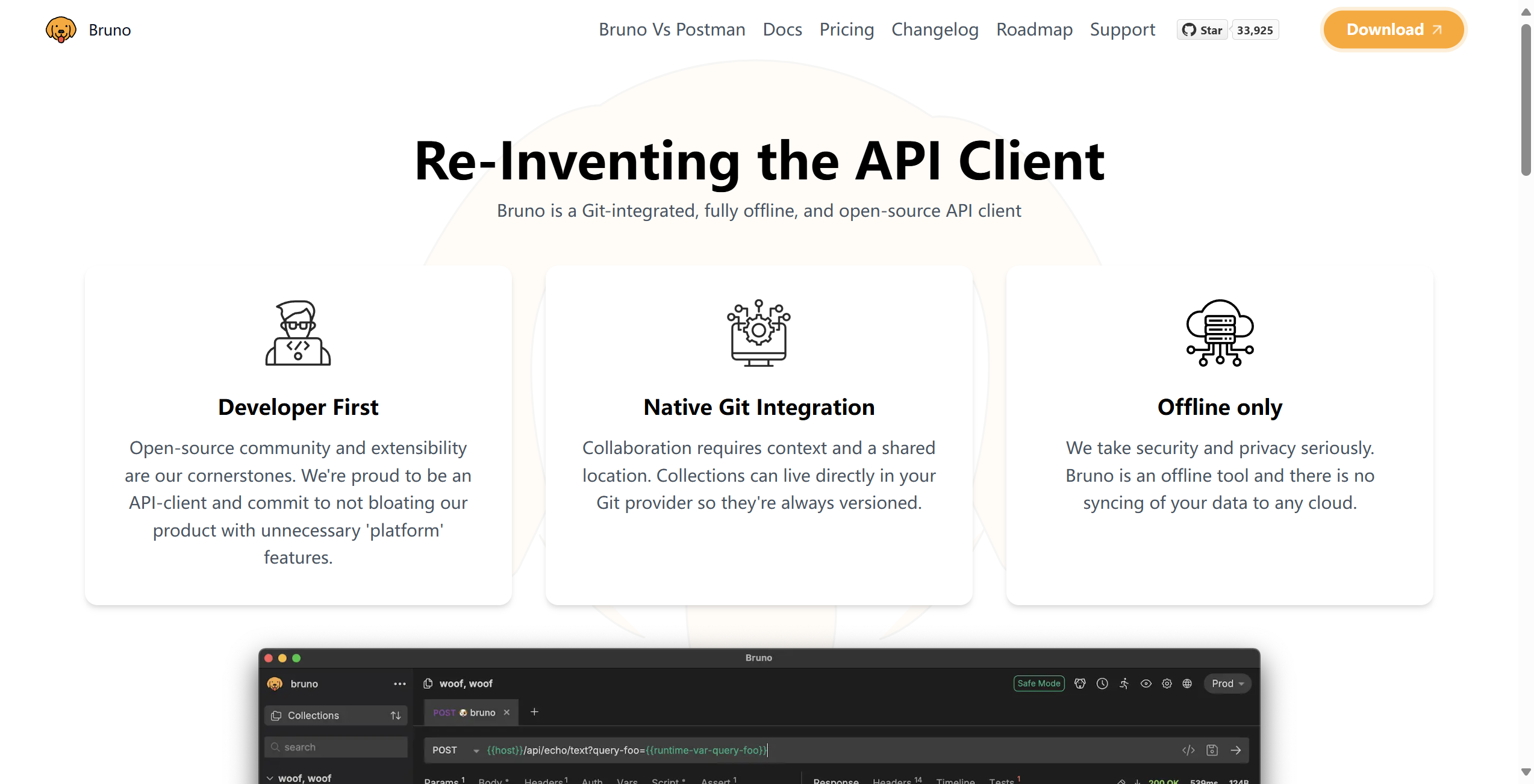Open request history with the clock icon
Screen dimensions: 1534x784
click(1102, 683)
